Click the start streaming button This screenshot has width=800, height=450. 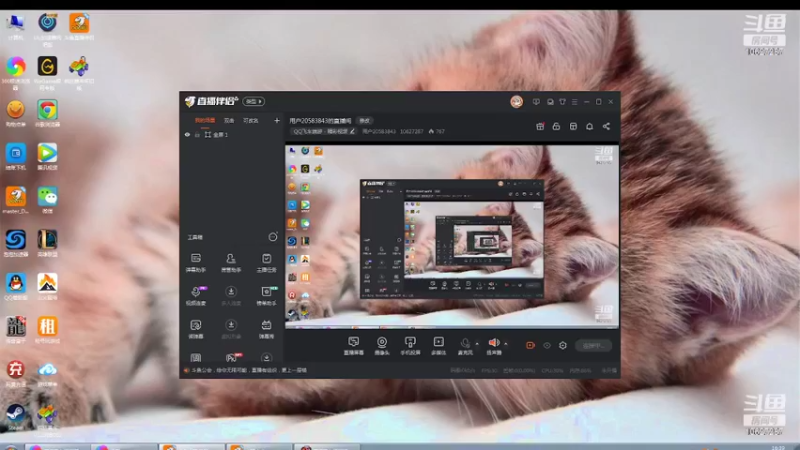(593, 345)
